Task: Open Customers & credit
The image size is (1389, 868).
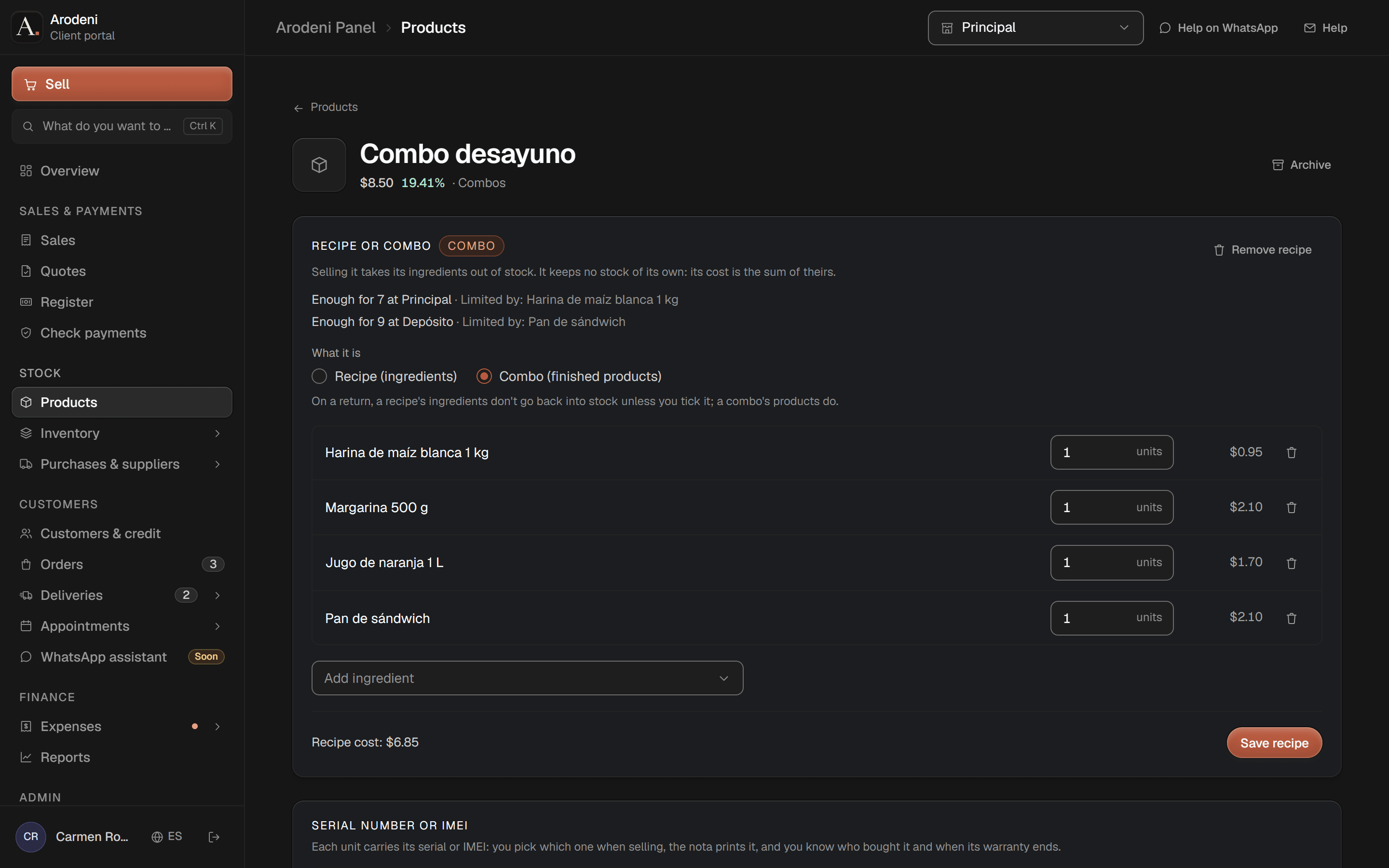Action: pos(122,533)
